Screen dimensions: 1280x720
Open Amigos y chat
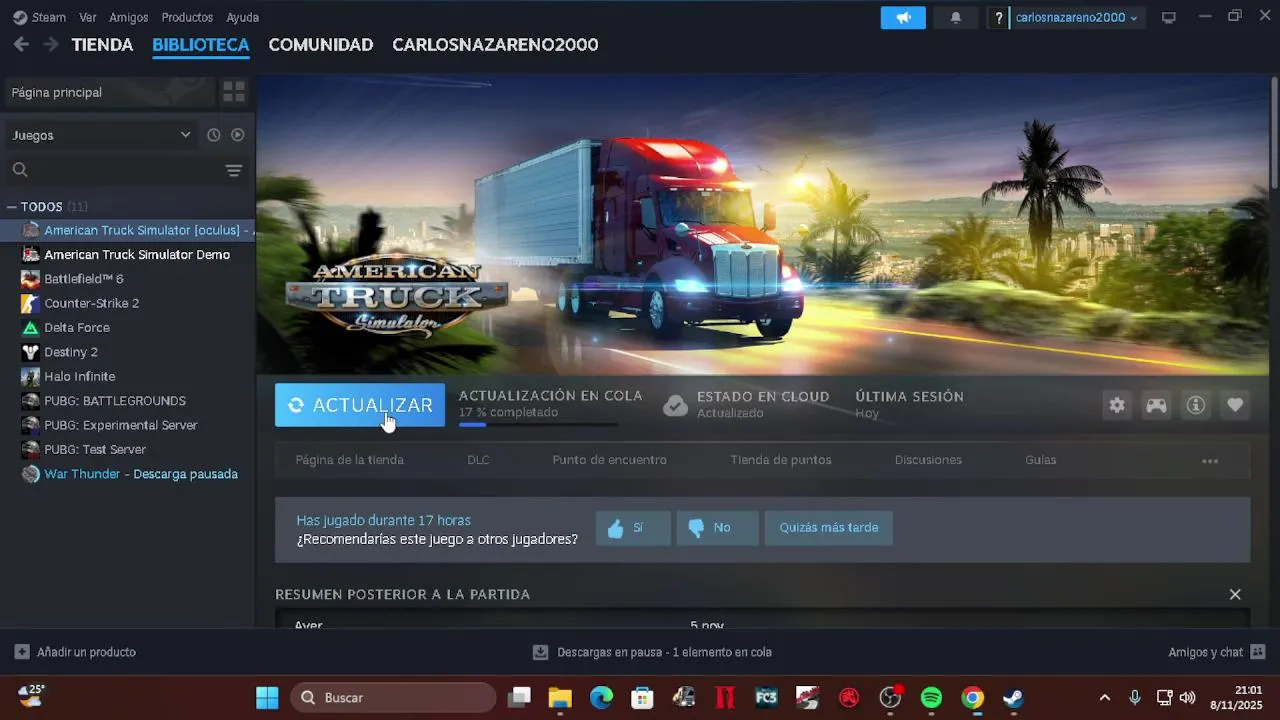tap(1217, 652)
